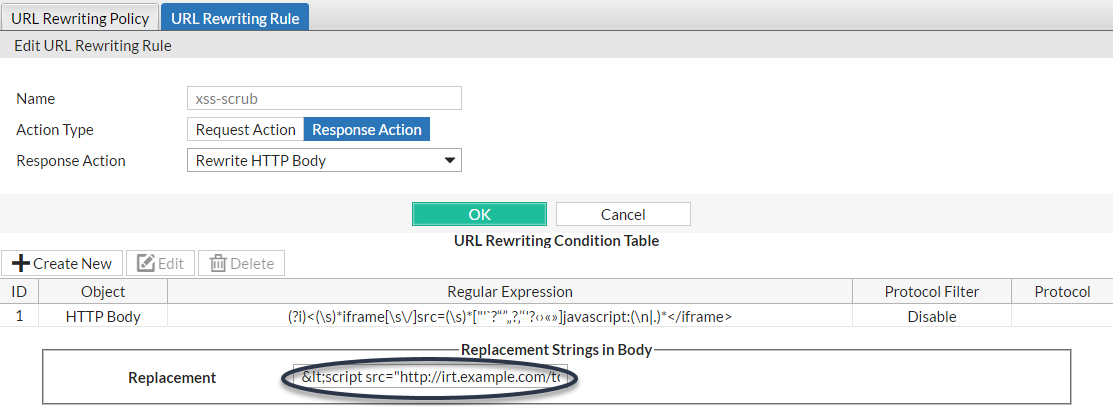Click the Regular Expression column header
The width and height of the screenshot is (1113, 406).
point(509,292)
